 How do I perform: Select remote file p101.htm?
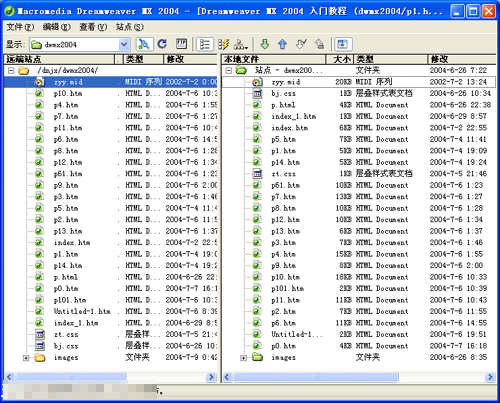(70, 300)
